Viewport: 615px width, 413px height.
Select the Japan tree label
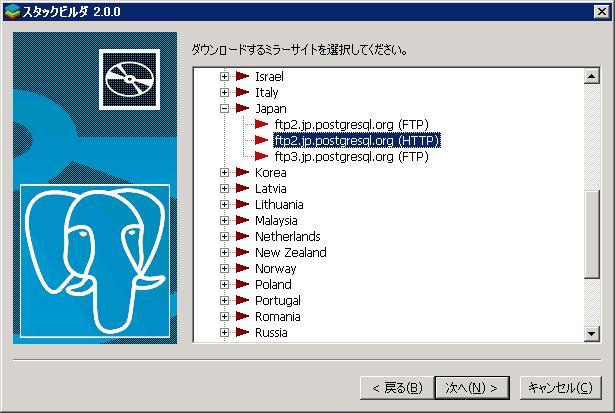point(271,109)
